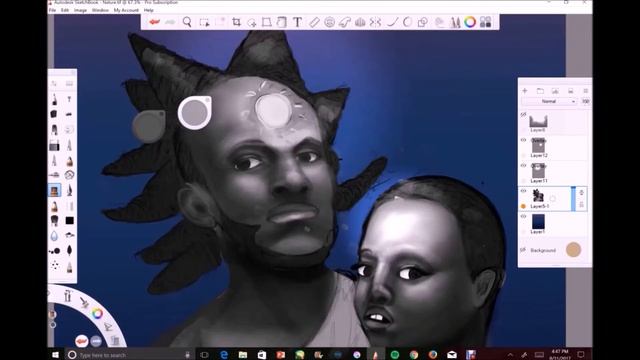
Task: Toggle visibility of Layer12
Action: point(524,140)
